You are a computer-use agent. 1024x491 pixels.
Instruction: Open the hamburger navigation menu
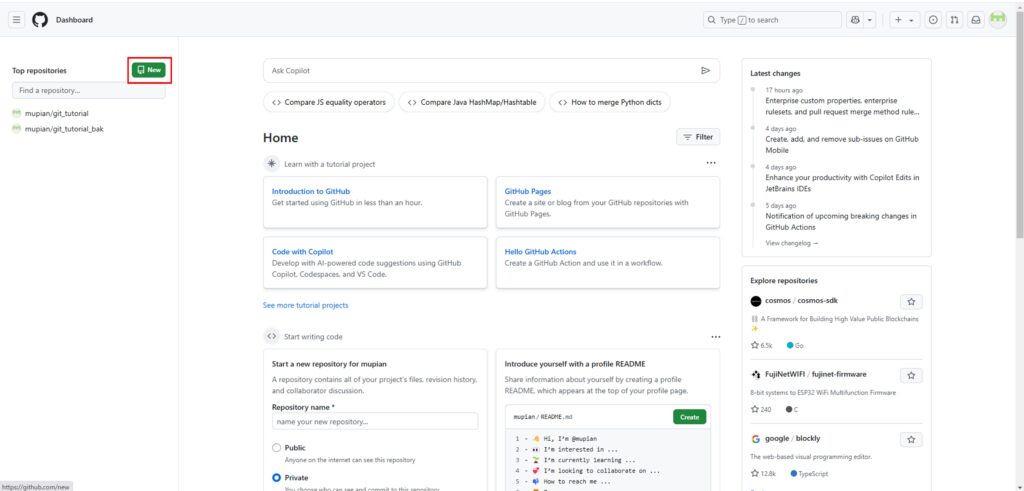click(16, 20)
